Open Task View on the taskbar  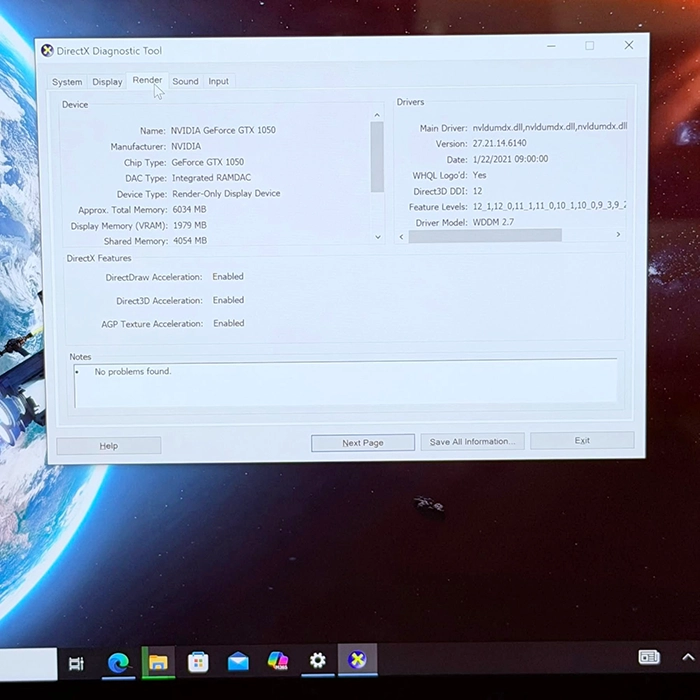(x=76, y=663)
